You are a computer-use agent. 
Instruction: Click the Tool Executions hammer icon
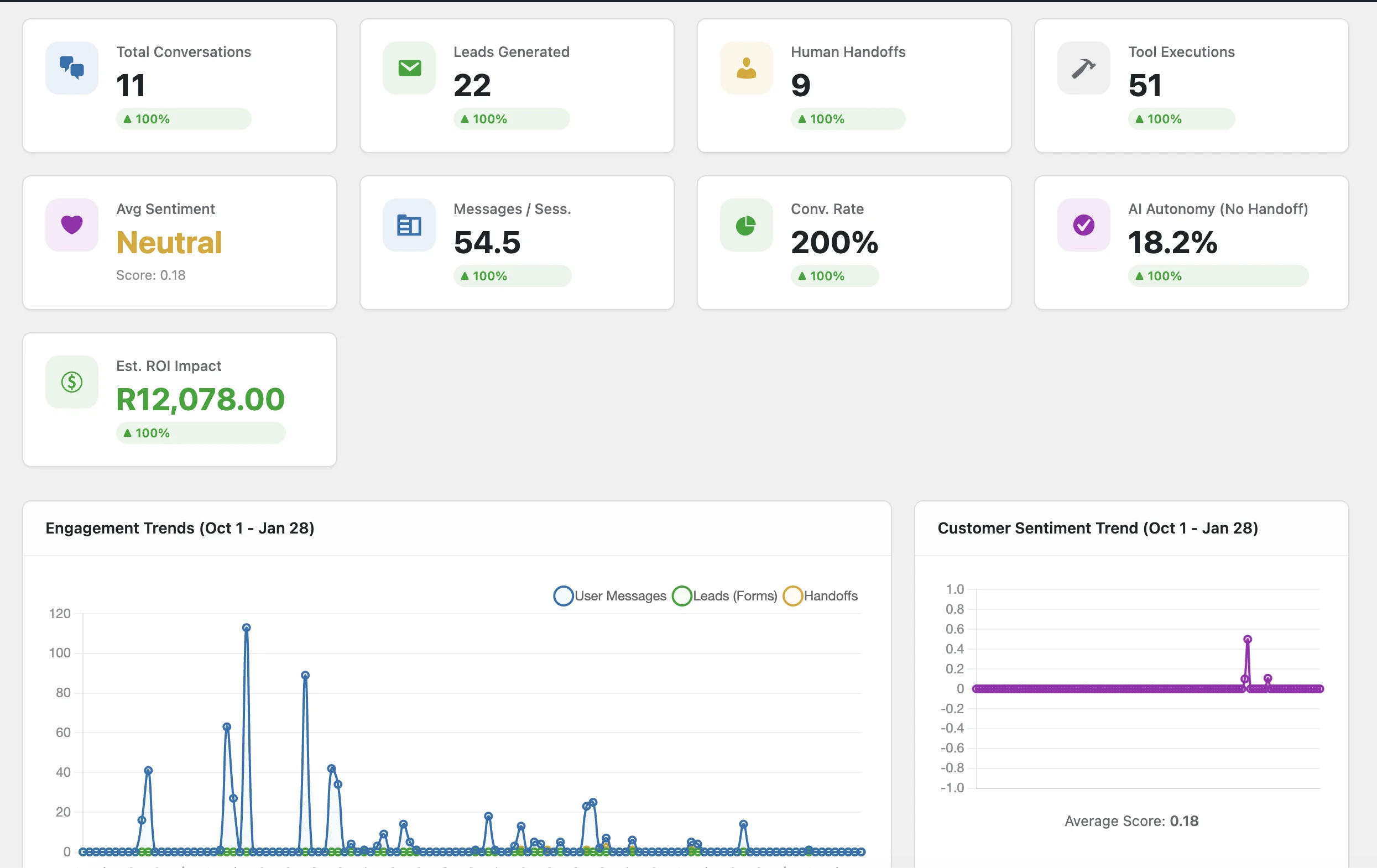click(x=1083, y=67)
